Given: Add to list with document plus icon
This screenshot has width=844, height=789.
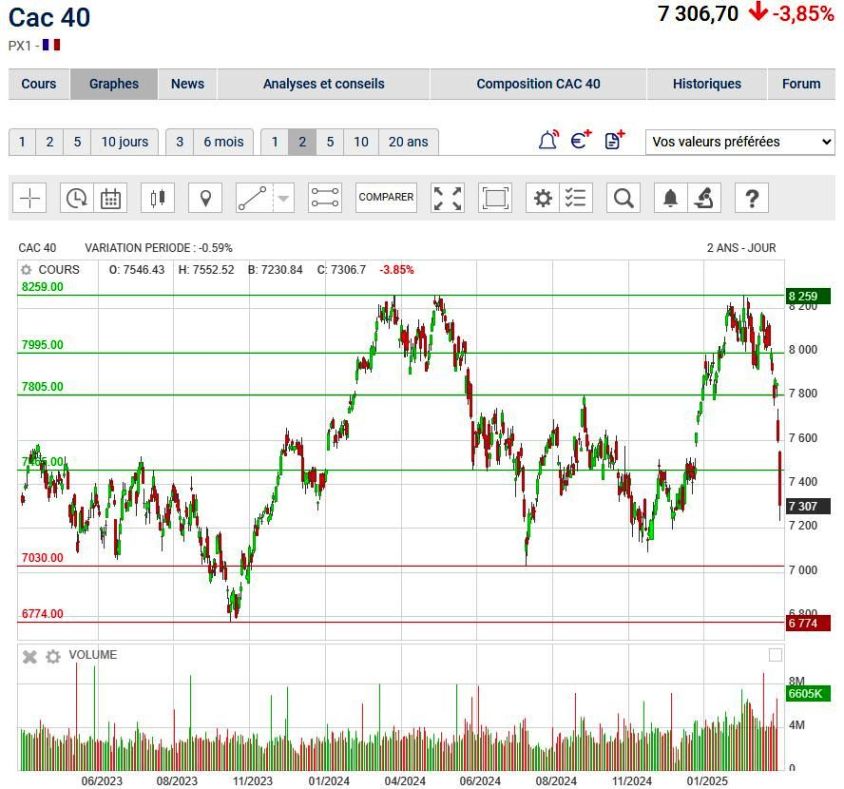Looking at the screenshot, I should tap(614, 140).
